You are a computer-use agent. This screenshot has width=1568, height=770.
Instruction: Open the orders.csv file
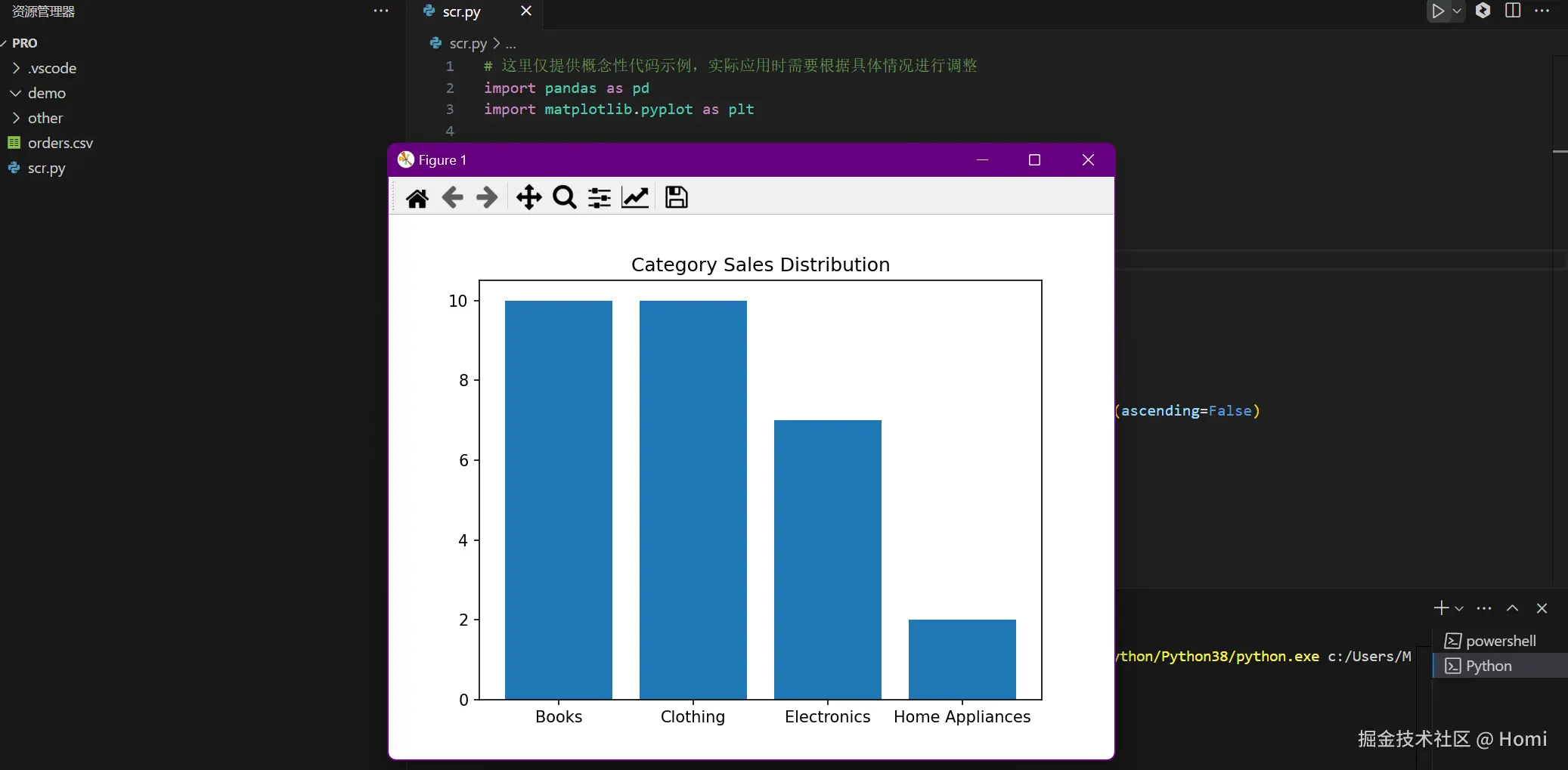click(x=60, y=143)
